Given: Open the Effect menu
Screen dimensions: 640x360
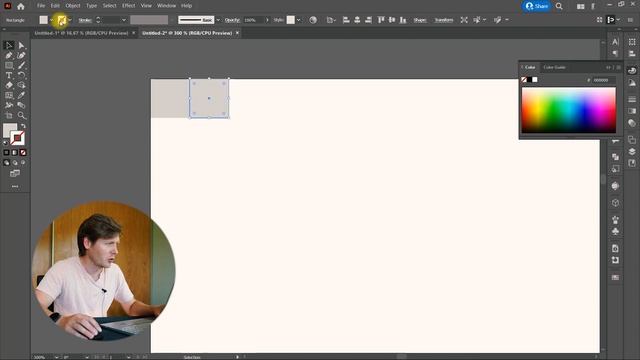Looking at the screenshot, I should pos(129,6).
